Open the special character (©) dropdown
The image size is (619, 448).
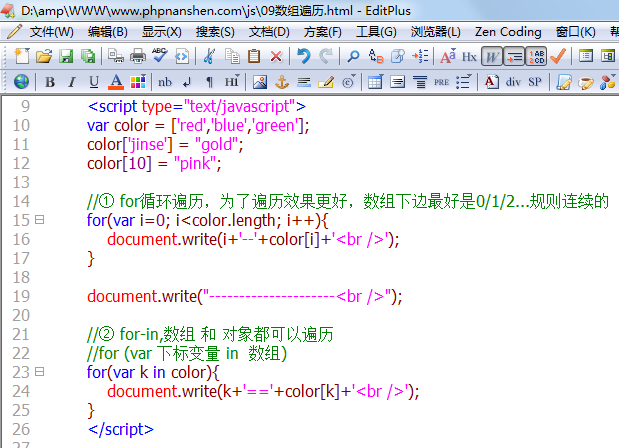coord(349,82)
